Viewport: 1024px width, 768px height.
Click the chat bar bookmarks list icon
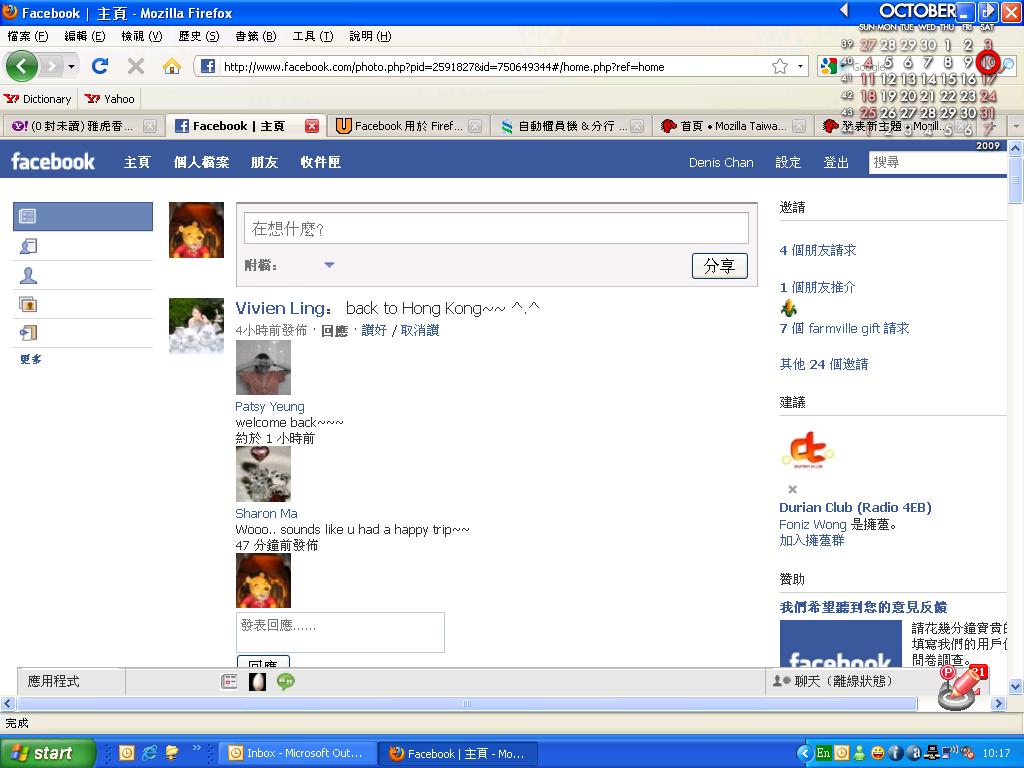click(229, 681)
